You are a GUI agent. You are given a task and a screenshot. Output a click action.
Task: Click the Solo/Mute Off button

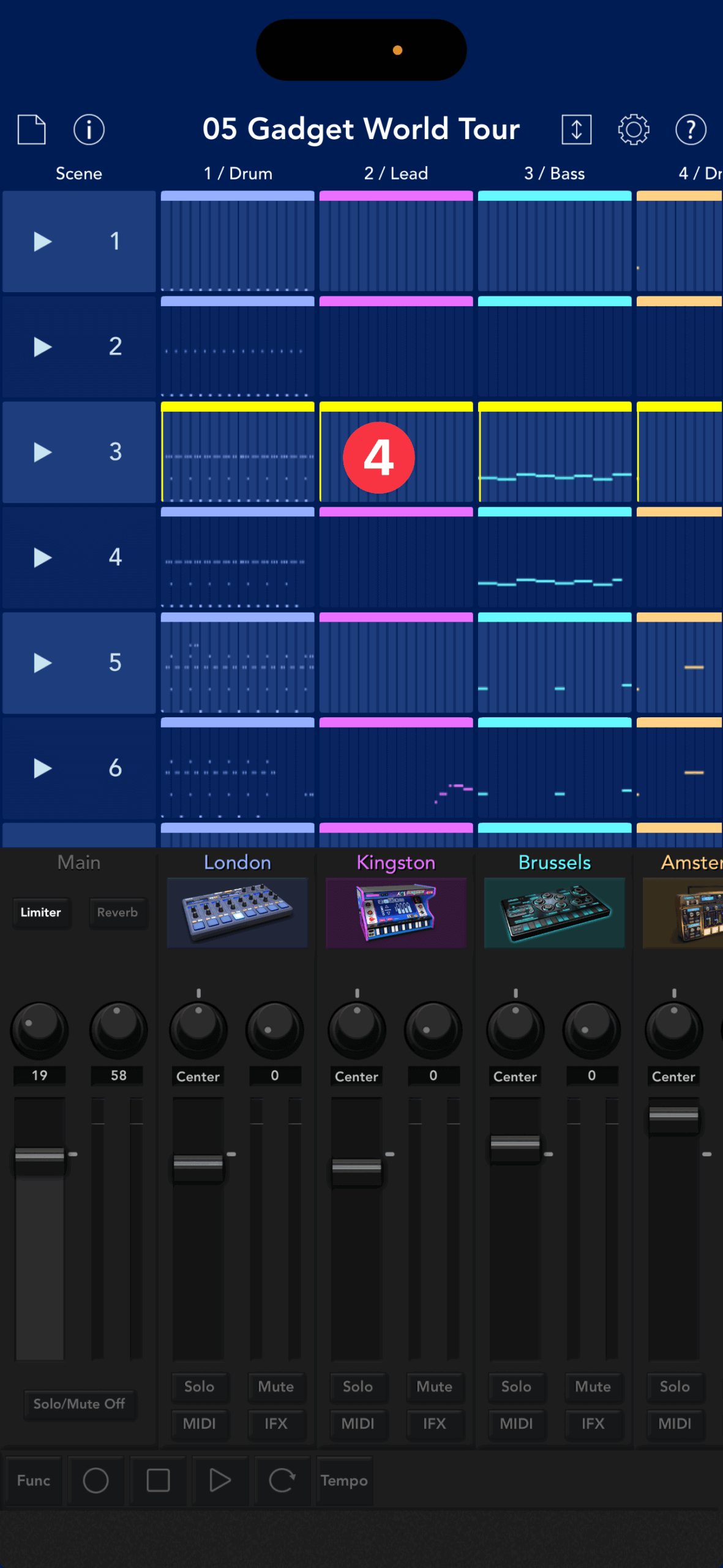(x=79, y=1404)
